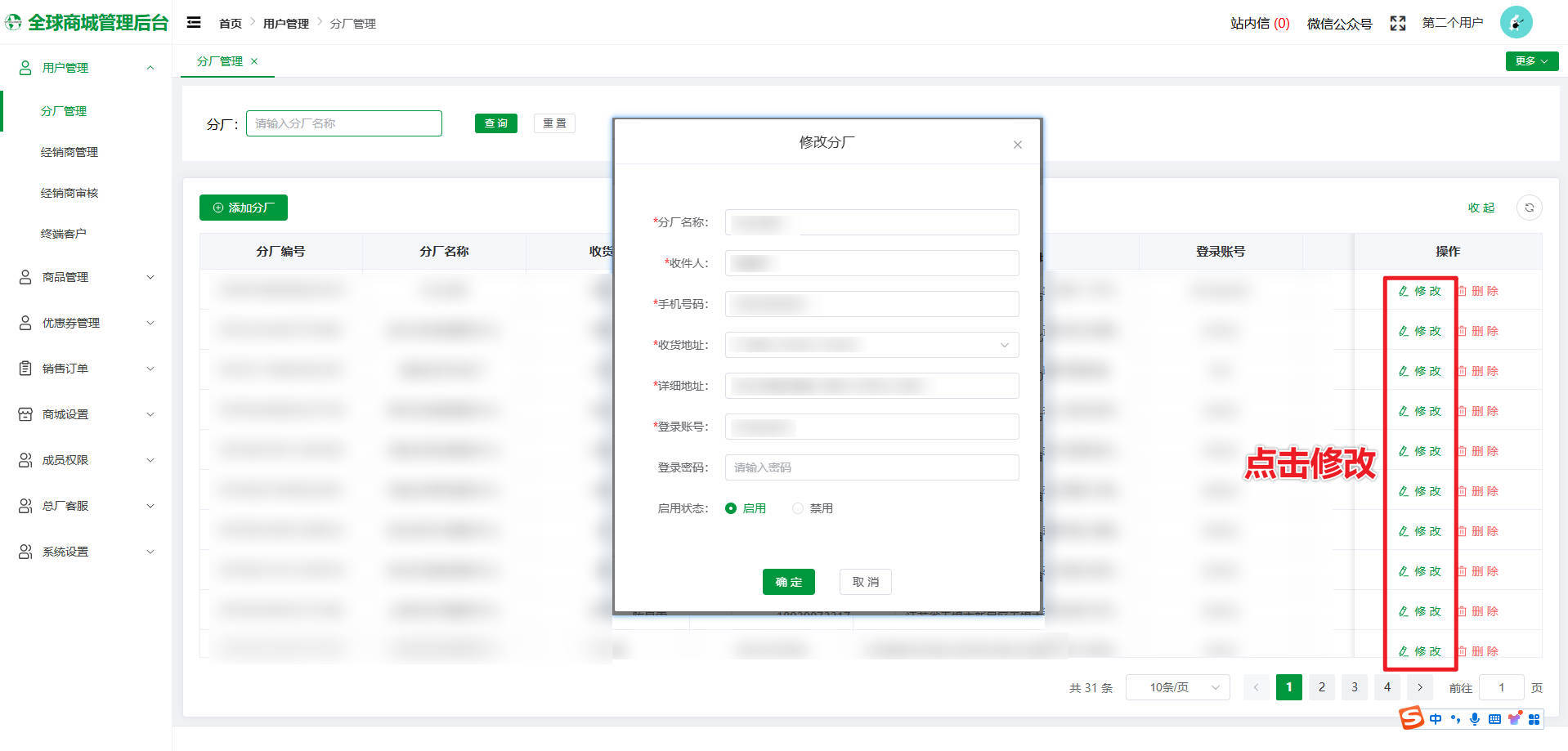
Task: Click the 登录密码 input field
Action: tap(871, 467)
